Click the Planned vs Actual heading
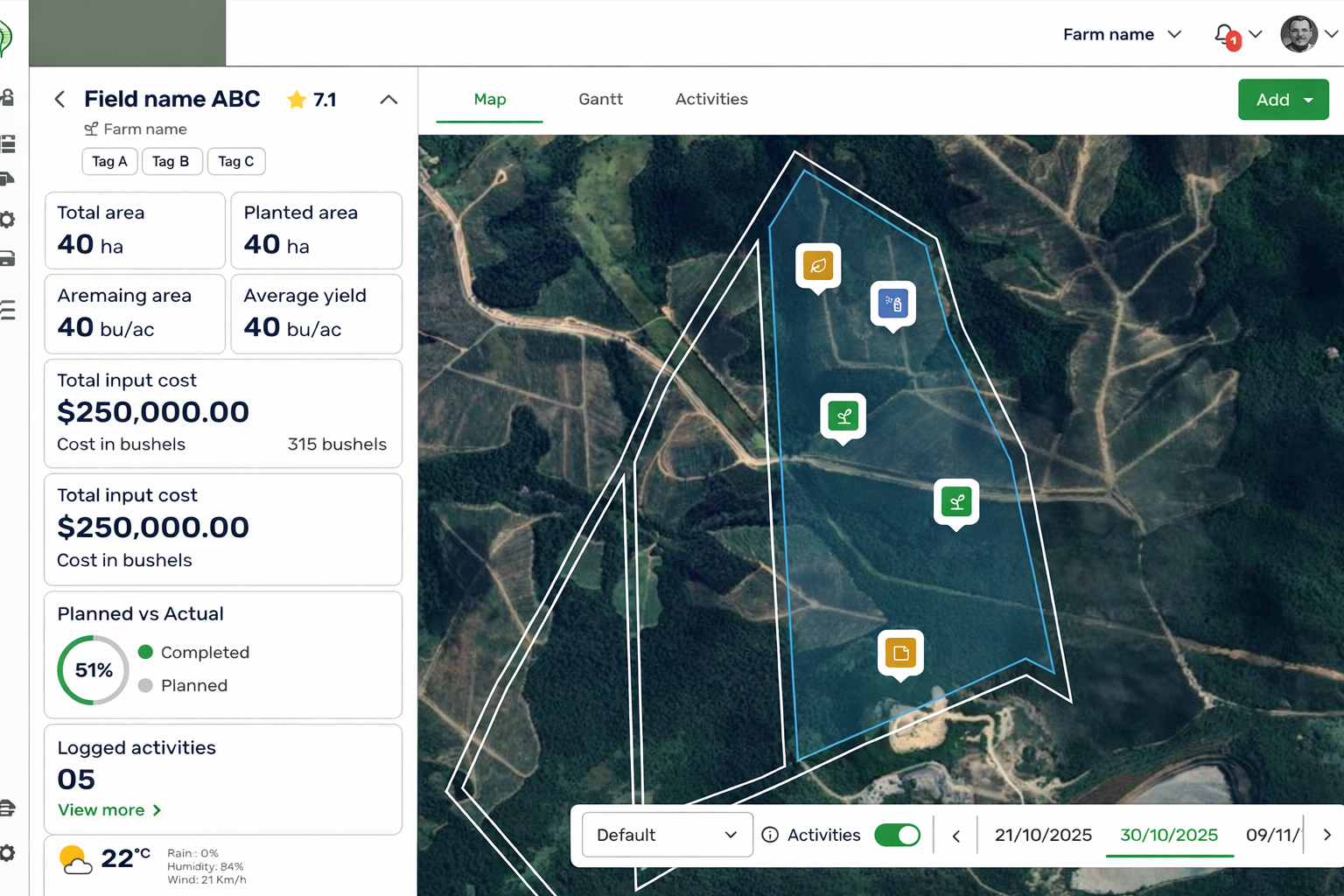The width and height of the screenshot is (1344, 896). tap(140, 614)
